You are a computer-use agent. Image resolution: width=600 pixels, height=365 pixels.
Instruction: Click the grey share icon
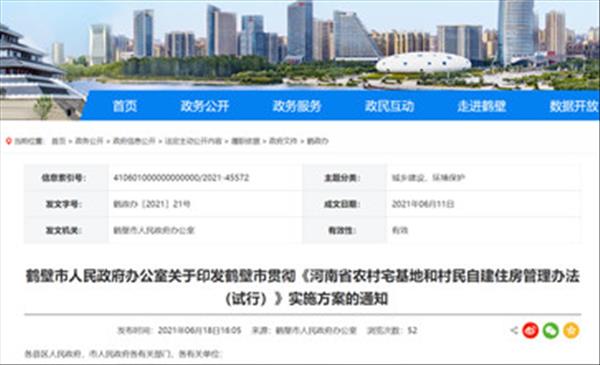[514, 330]
